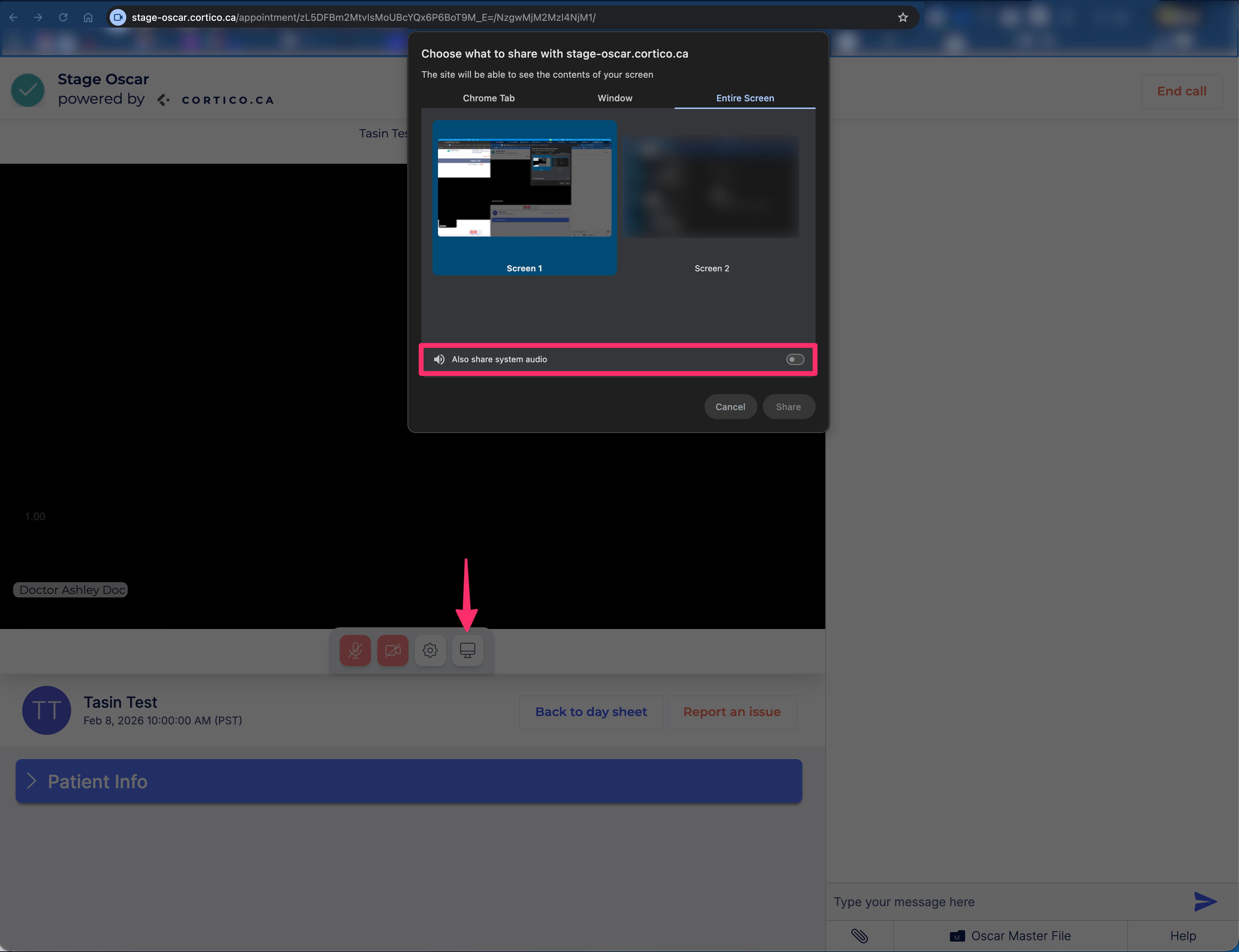Switch to the Window tab
1239x952 pixels.
coord(615,98)
